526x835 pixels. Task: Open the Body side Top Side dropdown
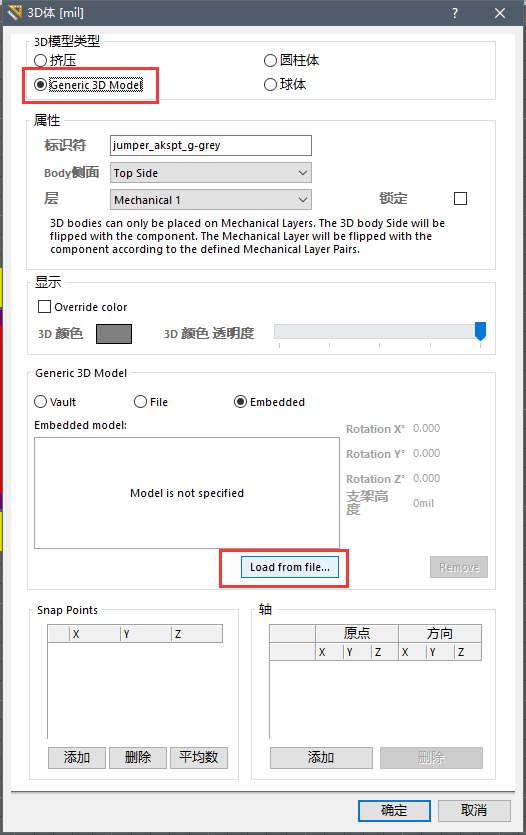211,173
